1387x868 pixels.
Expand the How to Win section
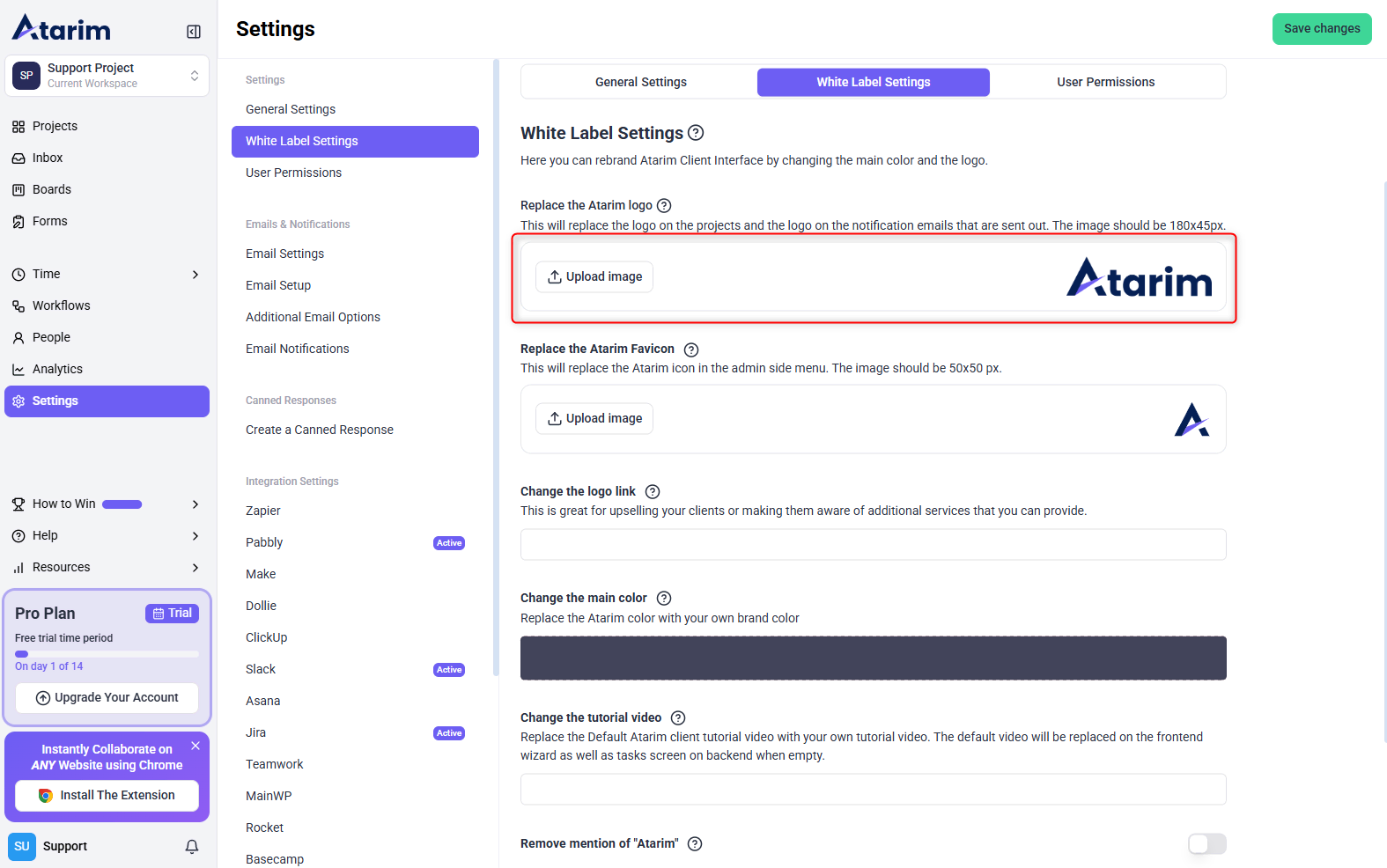195,504
